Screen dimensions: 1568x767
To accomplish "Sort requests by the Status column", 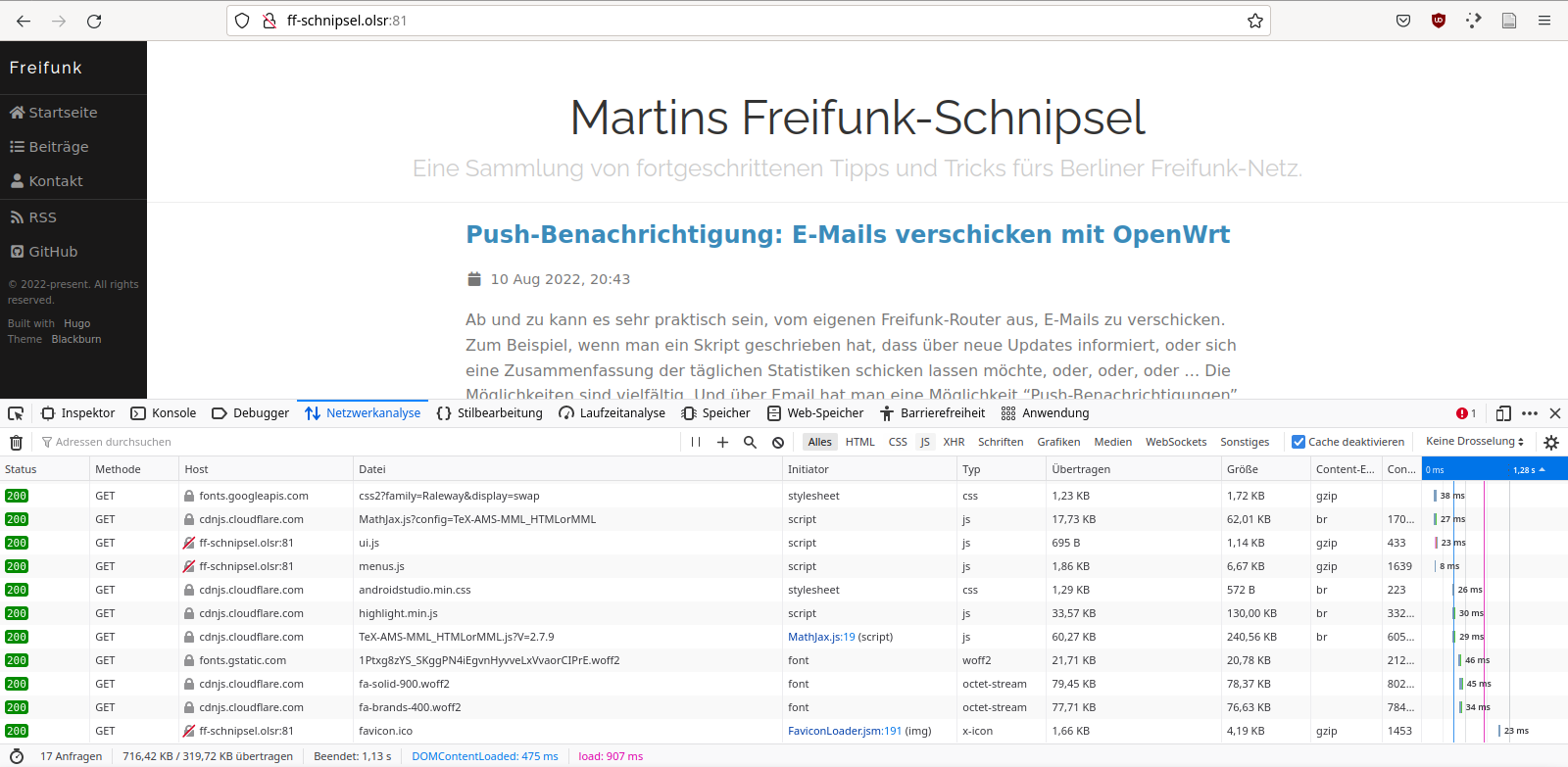I will (x=45, y=469).
